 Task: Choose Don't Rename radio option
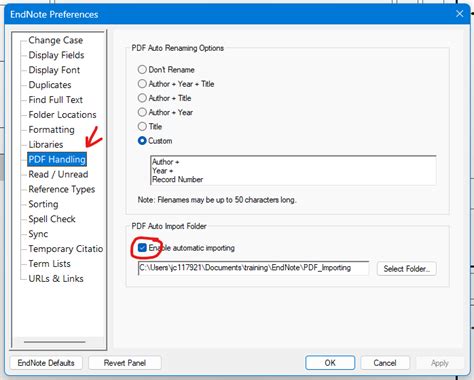pyautogui.click(x=142, y=69)
